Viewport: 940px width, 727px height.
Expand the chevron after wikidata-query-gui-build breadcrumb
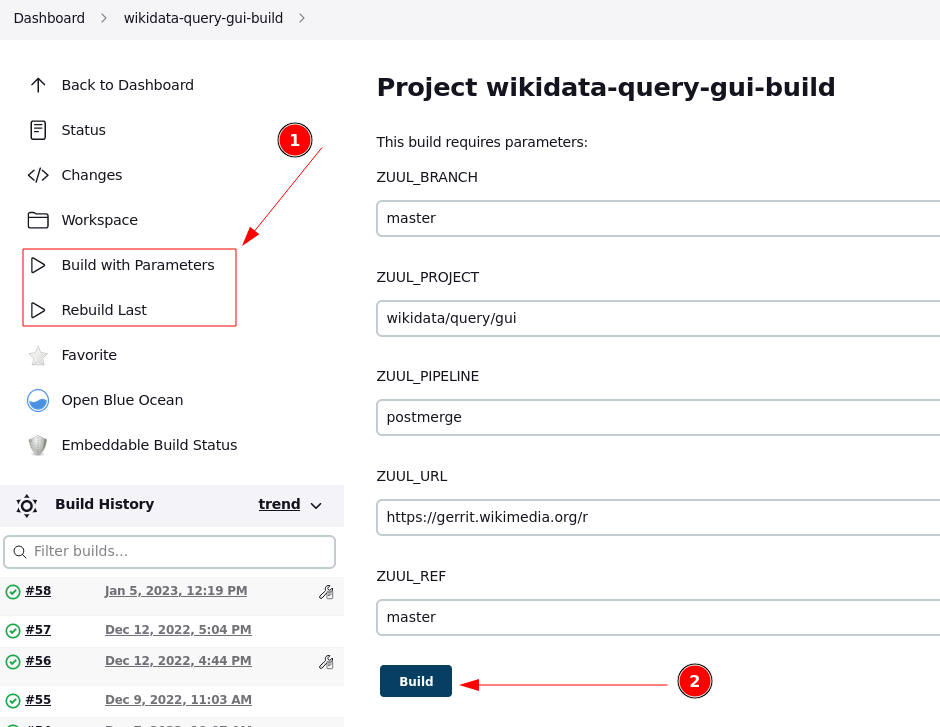tap(302, 19)
